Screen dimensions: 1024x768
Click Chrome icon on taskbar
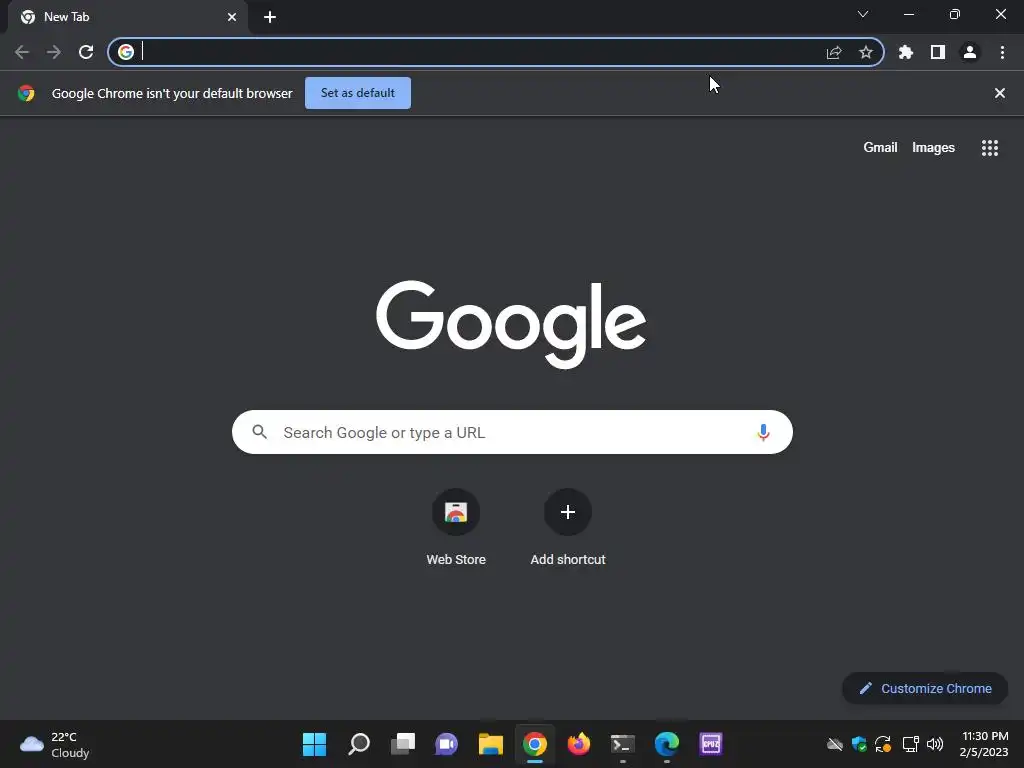click(535, 744)
